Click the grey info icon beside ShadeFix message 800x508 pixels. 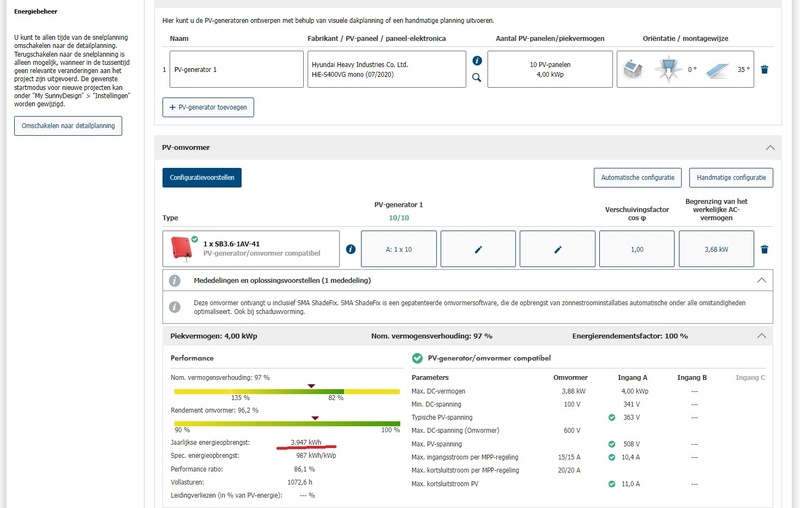(174, 307)
